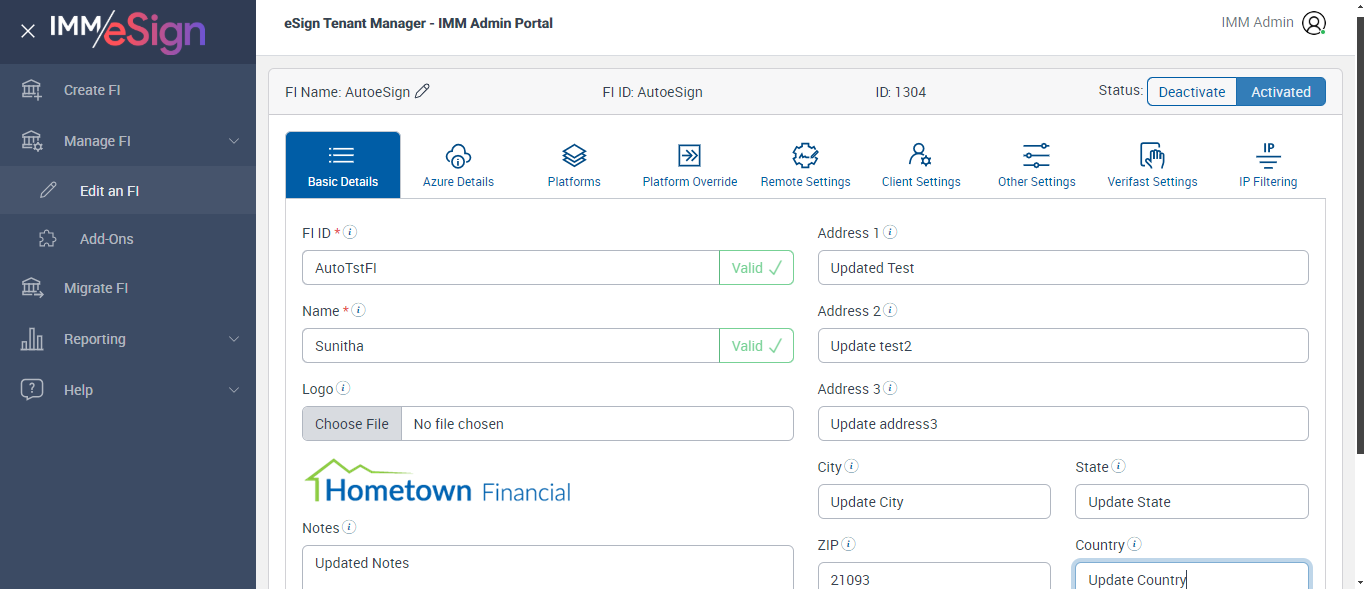The width and height of the screenshot is (1366, 589).
Task: Click the FI ID info icon
Action: tap(350, 232)
